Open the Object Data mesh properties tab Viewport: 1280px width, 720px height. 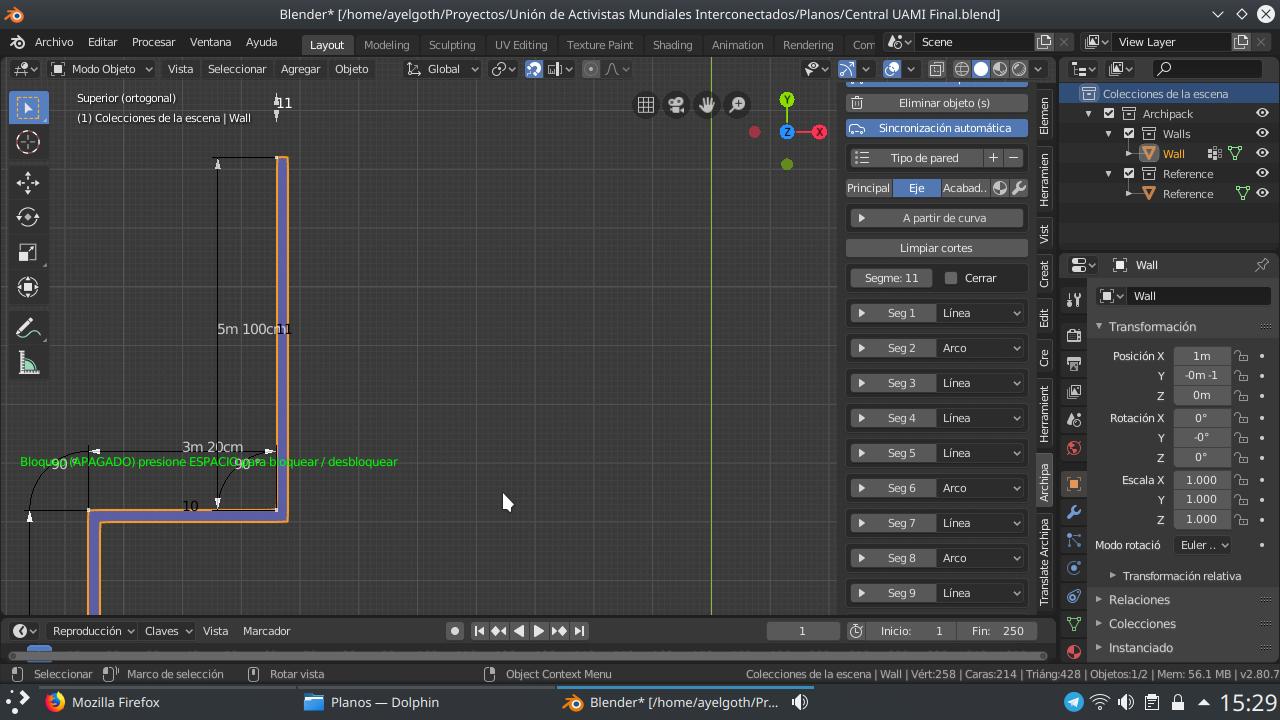(x=1074, y=624)
